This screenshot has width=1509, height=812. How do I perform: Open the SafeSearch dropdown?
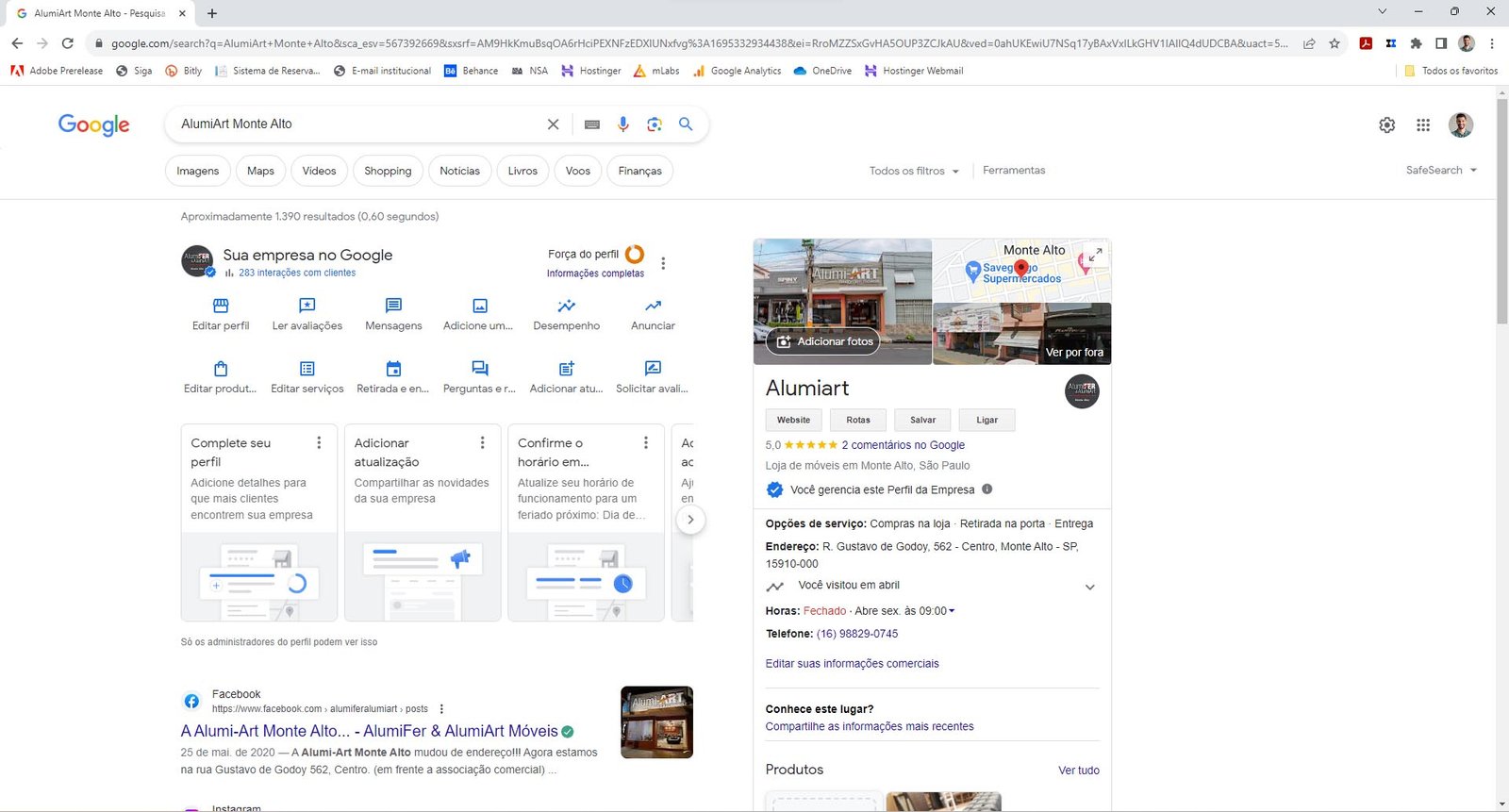click(x=1441, y=171)
